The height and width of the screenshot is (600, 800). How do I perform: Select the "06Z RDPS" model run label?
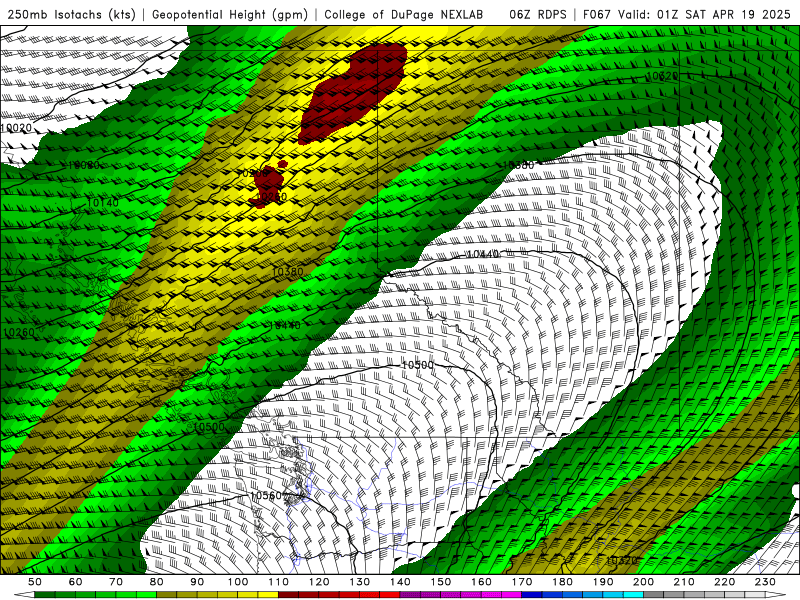tap(538, 14)
